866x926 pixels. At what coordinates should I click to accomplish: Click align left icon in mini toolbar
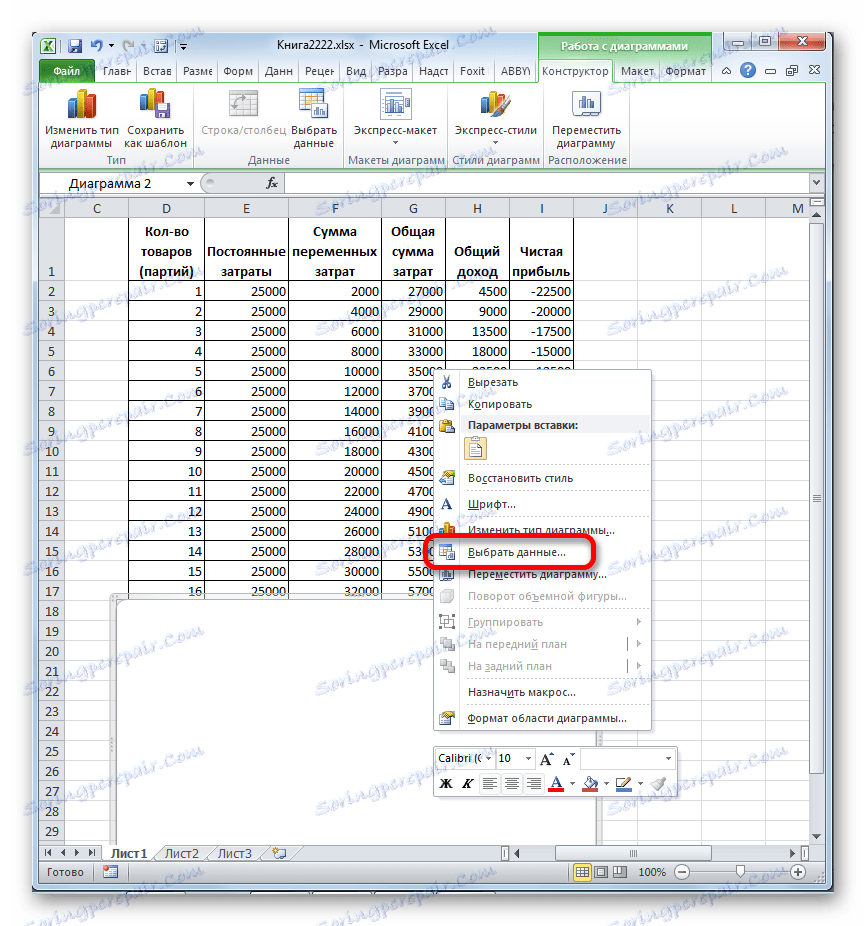tap(490, 784)
